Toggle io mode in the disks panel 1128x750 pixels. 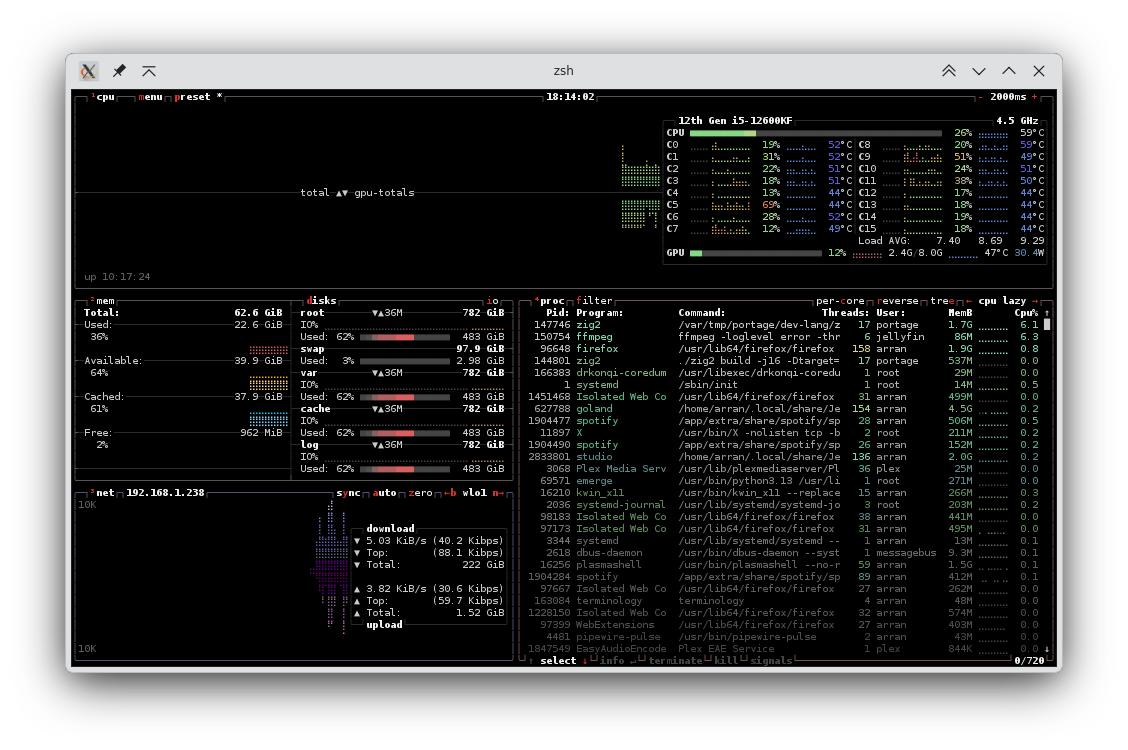(492, 301)
